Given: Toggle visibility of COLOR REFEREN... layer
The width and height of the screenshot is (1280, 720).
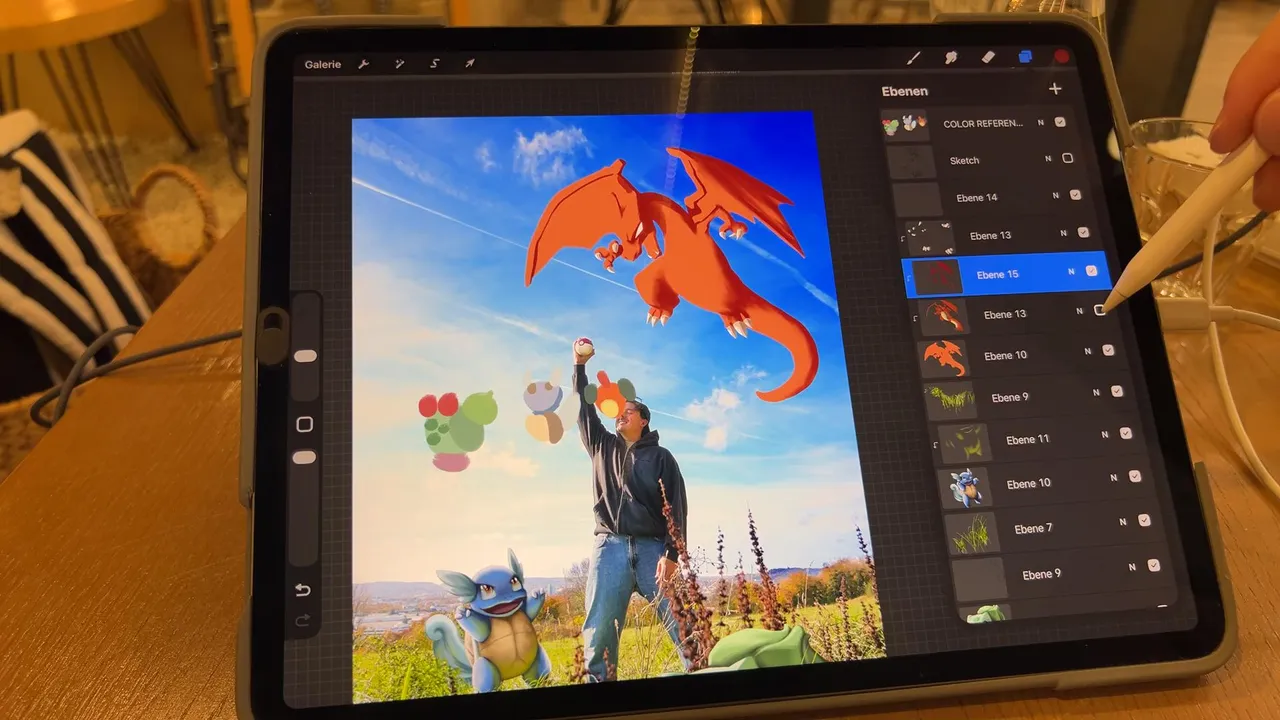Looking at the screenshot, I should [x=1060, y=122].
